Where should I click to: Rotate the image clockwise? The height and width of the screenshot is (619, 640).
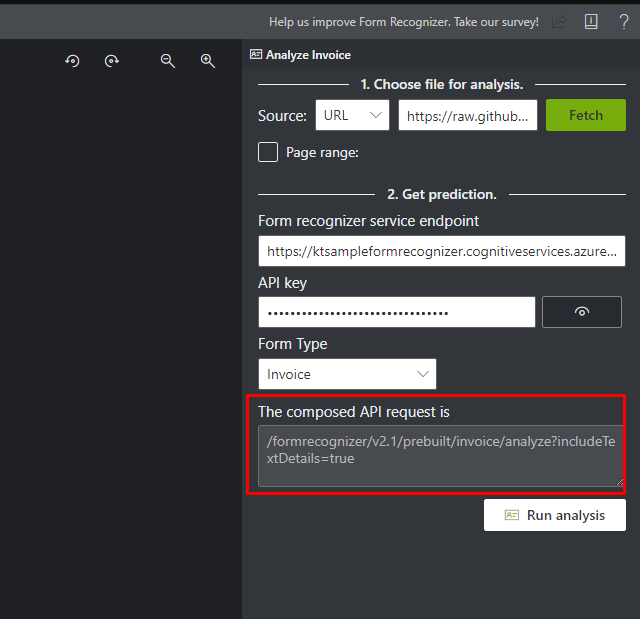click(112, 61)
